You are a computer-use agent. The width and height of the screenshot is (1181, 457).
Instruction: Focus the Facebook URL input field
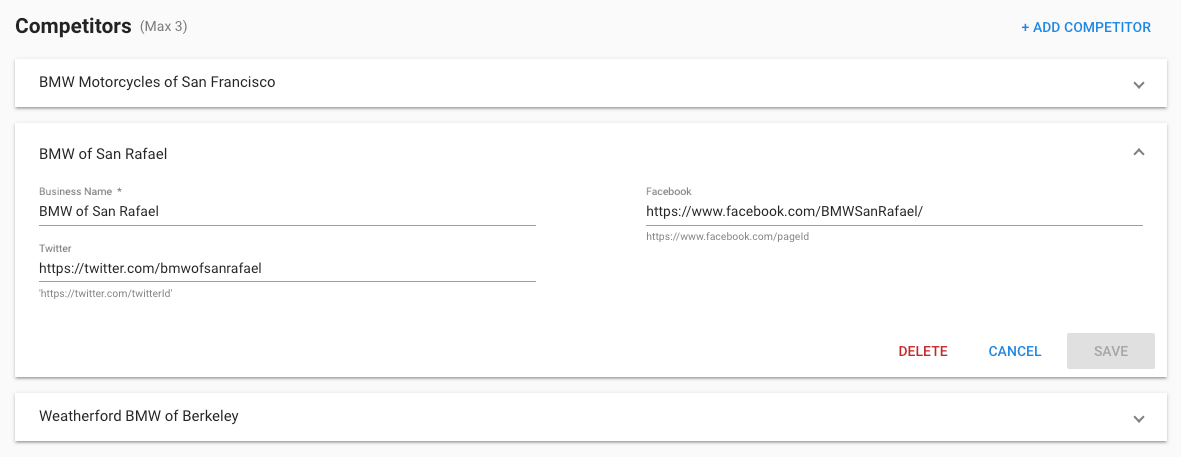coord(894,212)
